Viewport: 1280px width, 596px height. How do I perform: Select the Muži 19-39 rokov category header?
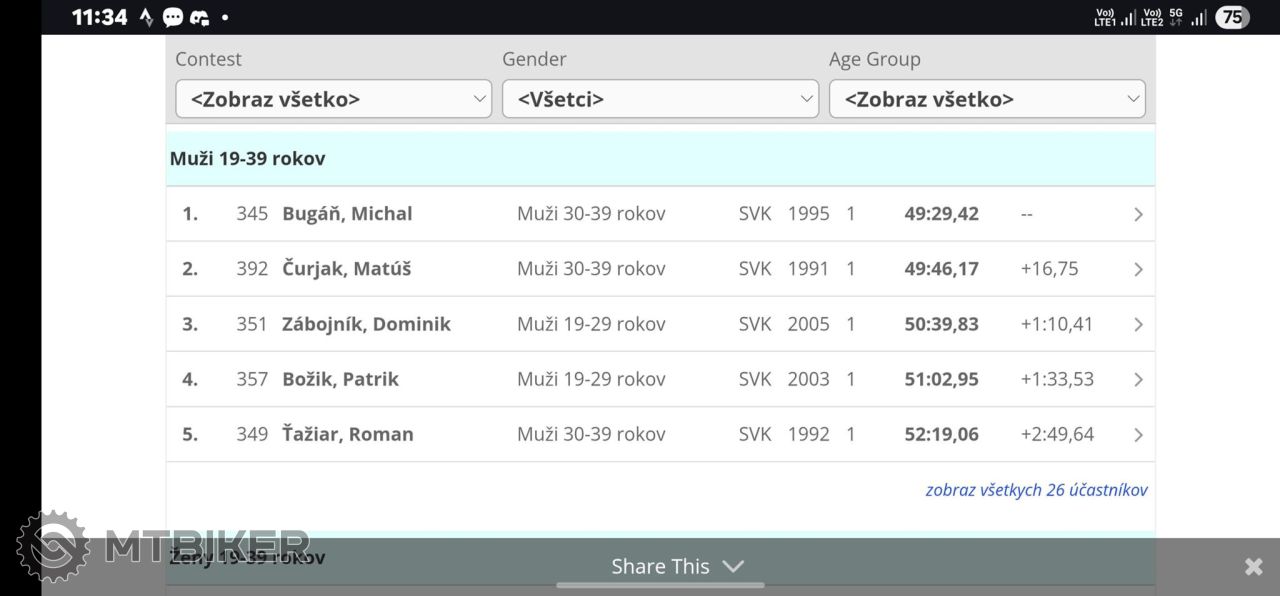[660, 158]
